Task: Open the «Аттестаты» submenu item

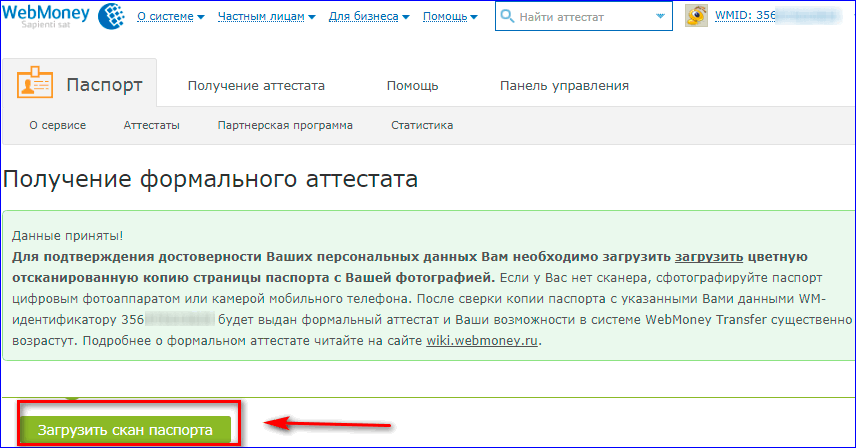Action: pos(151,126)
